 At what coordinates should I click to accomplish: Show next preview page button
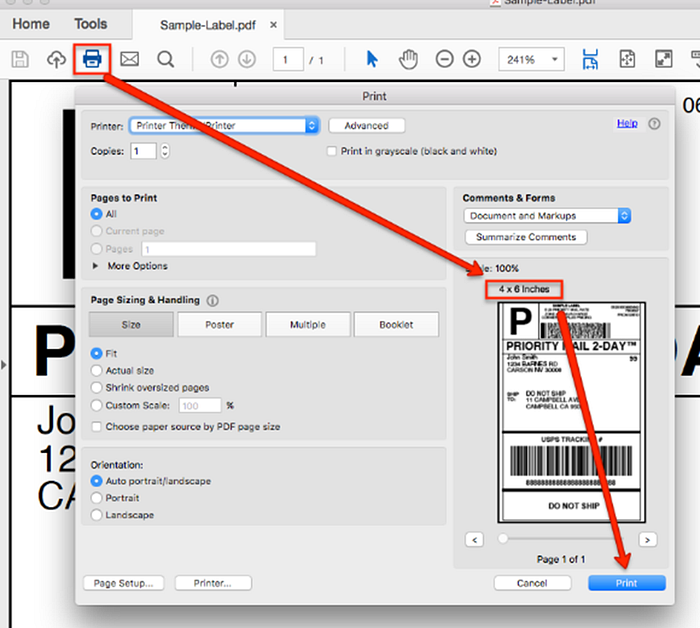647,540
